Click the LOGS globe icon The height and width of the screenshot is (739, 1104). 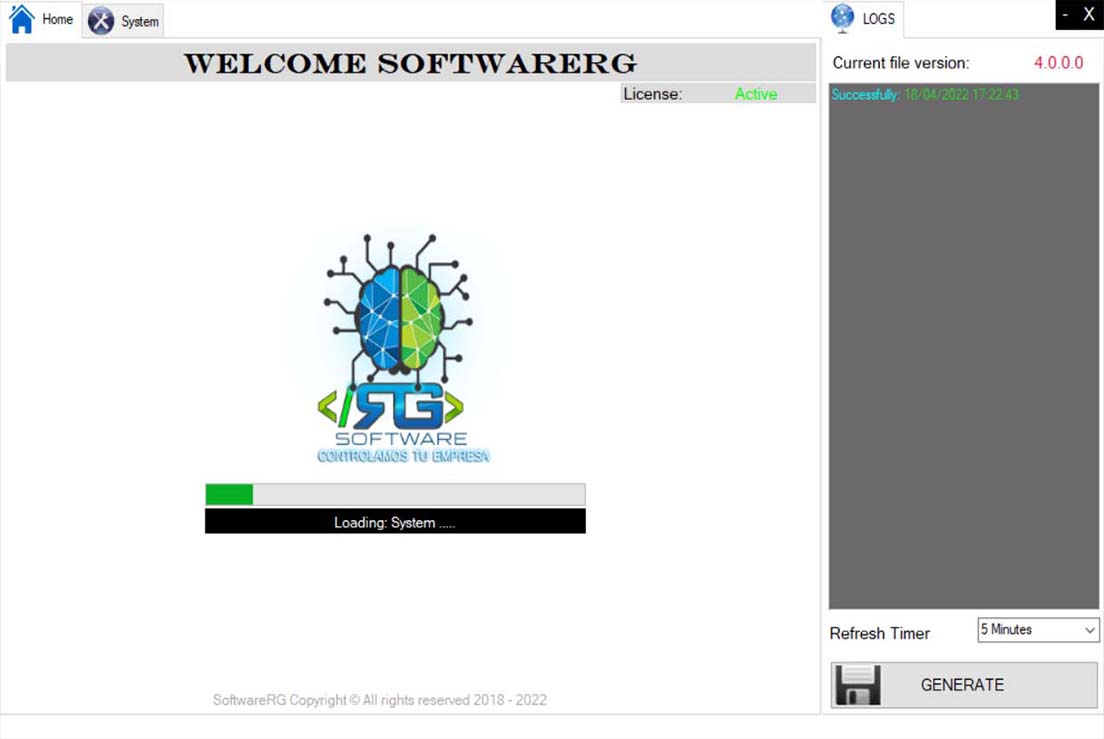tap(843, 18)
